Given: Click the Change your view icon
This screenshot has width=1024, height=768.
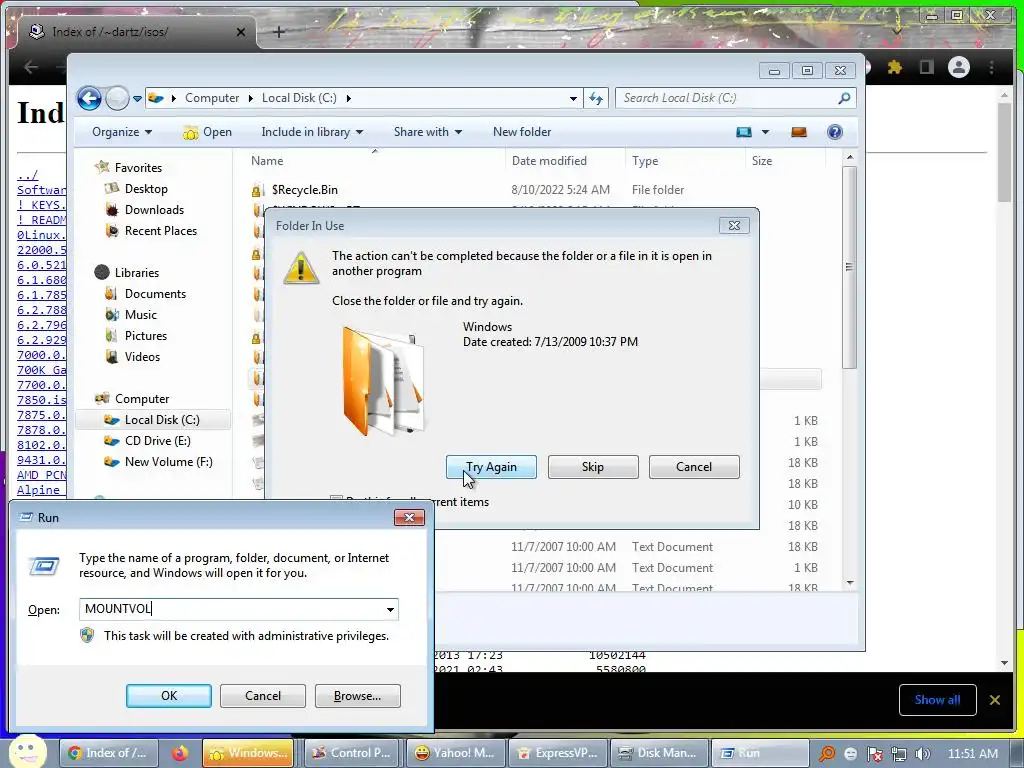Looking at the screenshot, I should tap(744, 132).
